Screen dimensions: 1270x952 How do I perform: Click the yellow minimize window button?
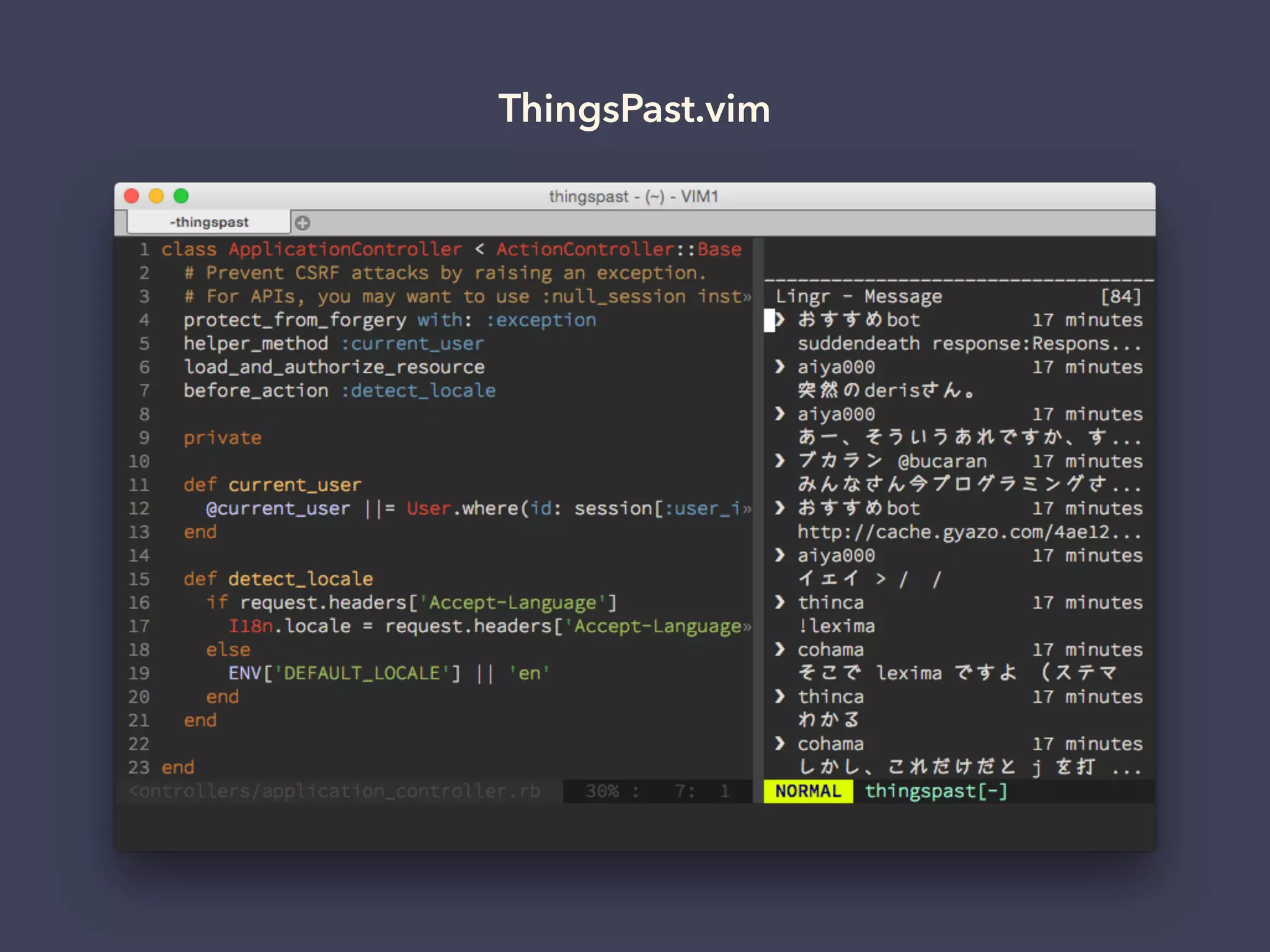[x=156, y=196]
